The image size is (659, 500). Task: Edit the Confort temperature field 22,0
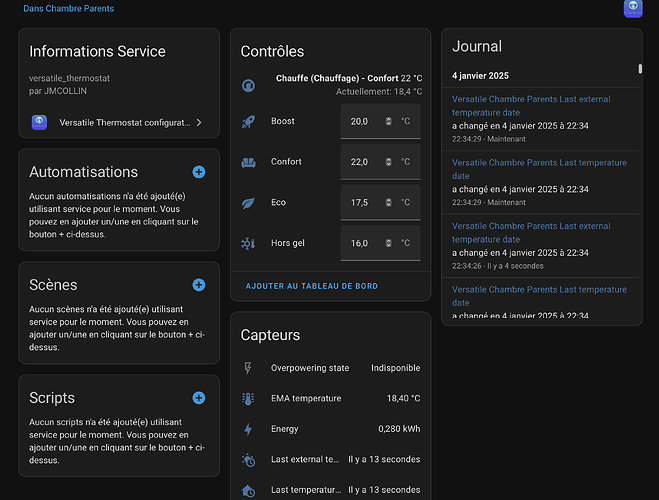tap(380, 162)
